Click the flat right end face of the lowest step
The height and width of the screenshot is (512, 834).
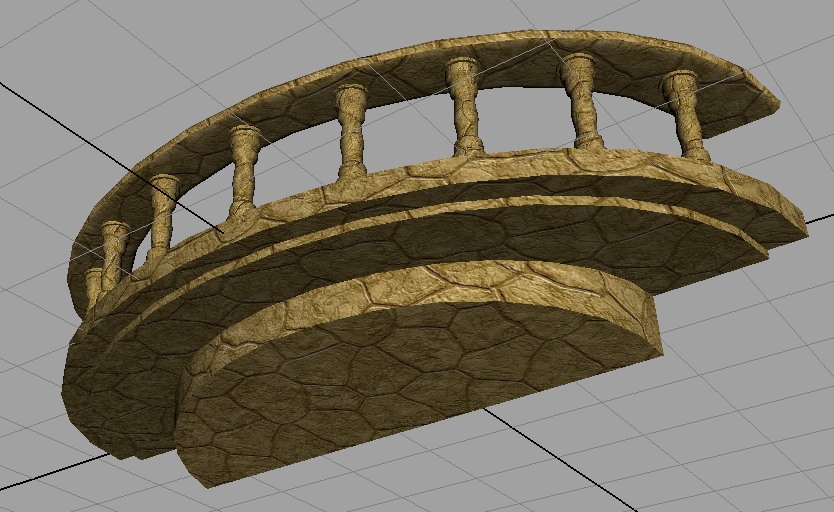click(650, 322)
